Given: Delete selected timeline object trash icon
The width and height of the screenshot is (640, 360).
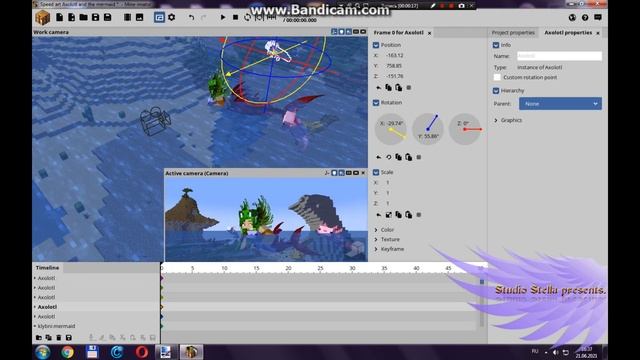Looking at the screenshot, I should (x=59, y=338).
